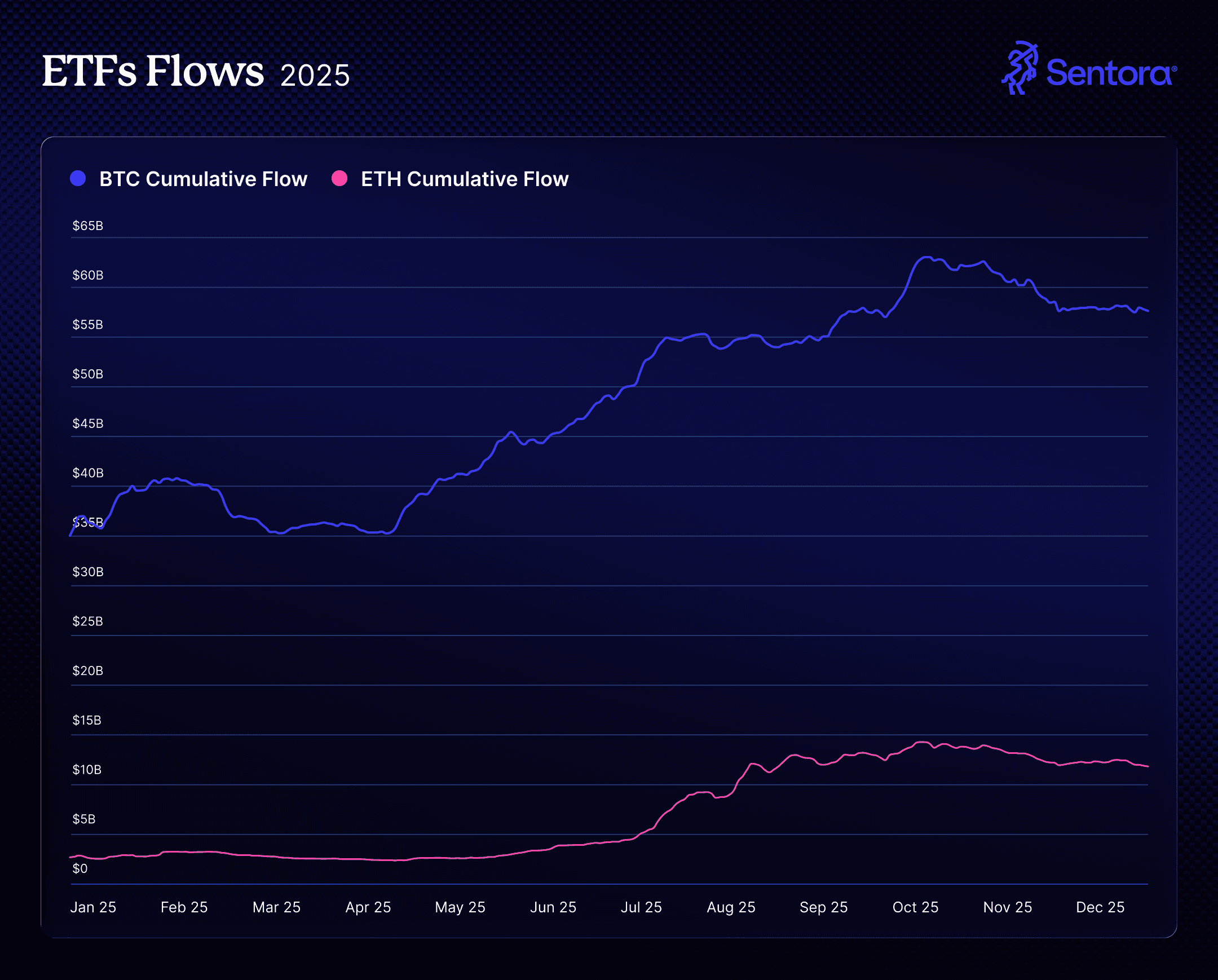This screenshot has width=1218, height=980.
Task: Click the Oct 25 x-axis label
Action: [915, 907]
